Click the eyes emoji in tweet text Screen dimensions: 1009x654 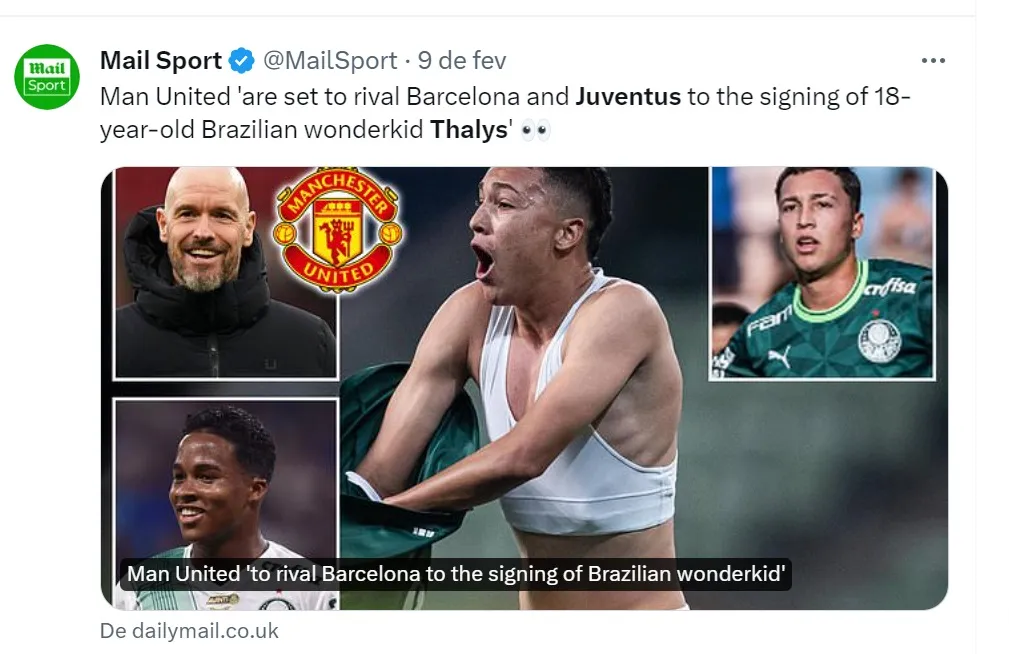point(535,131)
